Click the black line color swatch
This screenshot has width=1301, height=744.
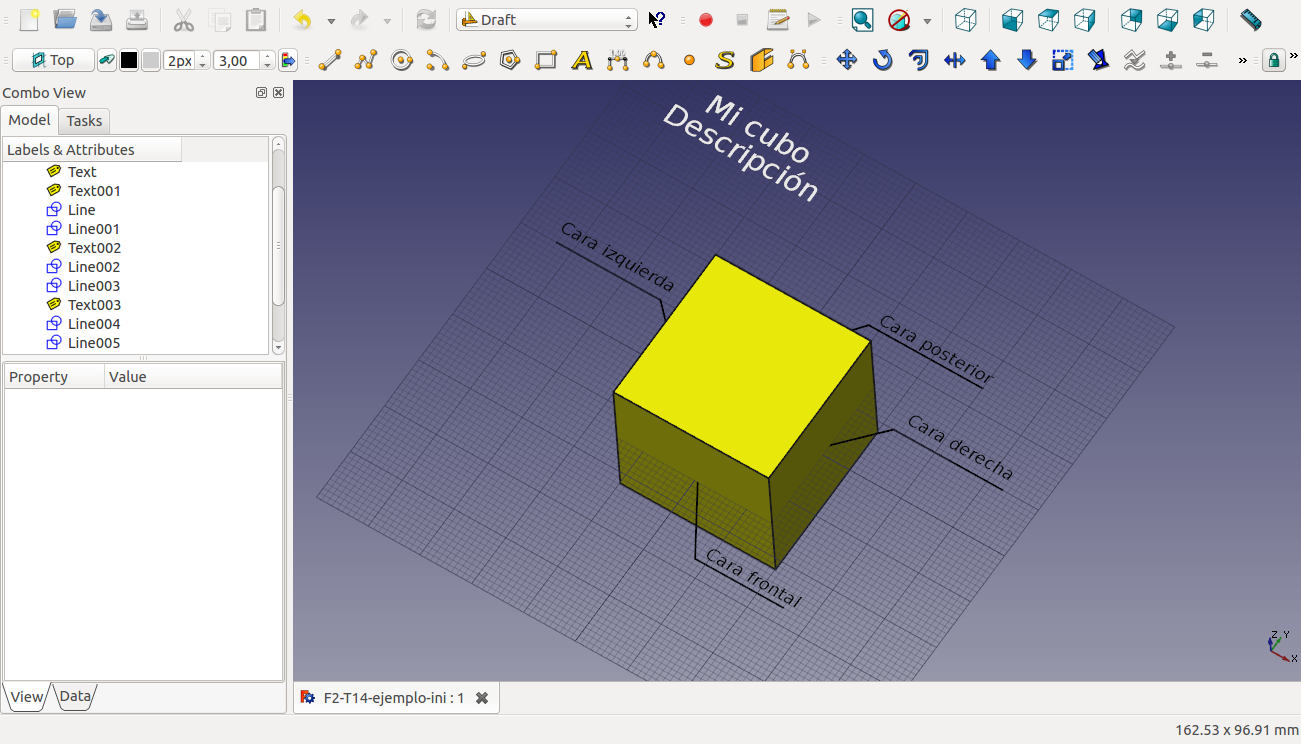point(129,61)
